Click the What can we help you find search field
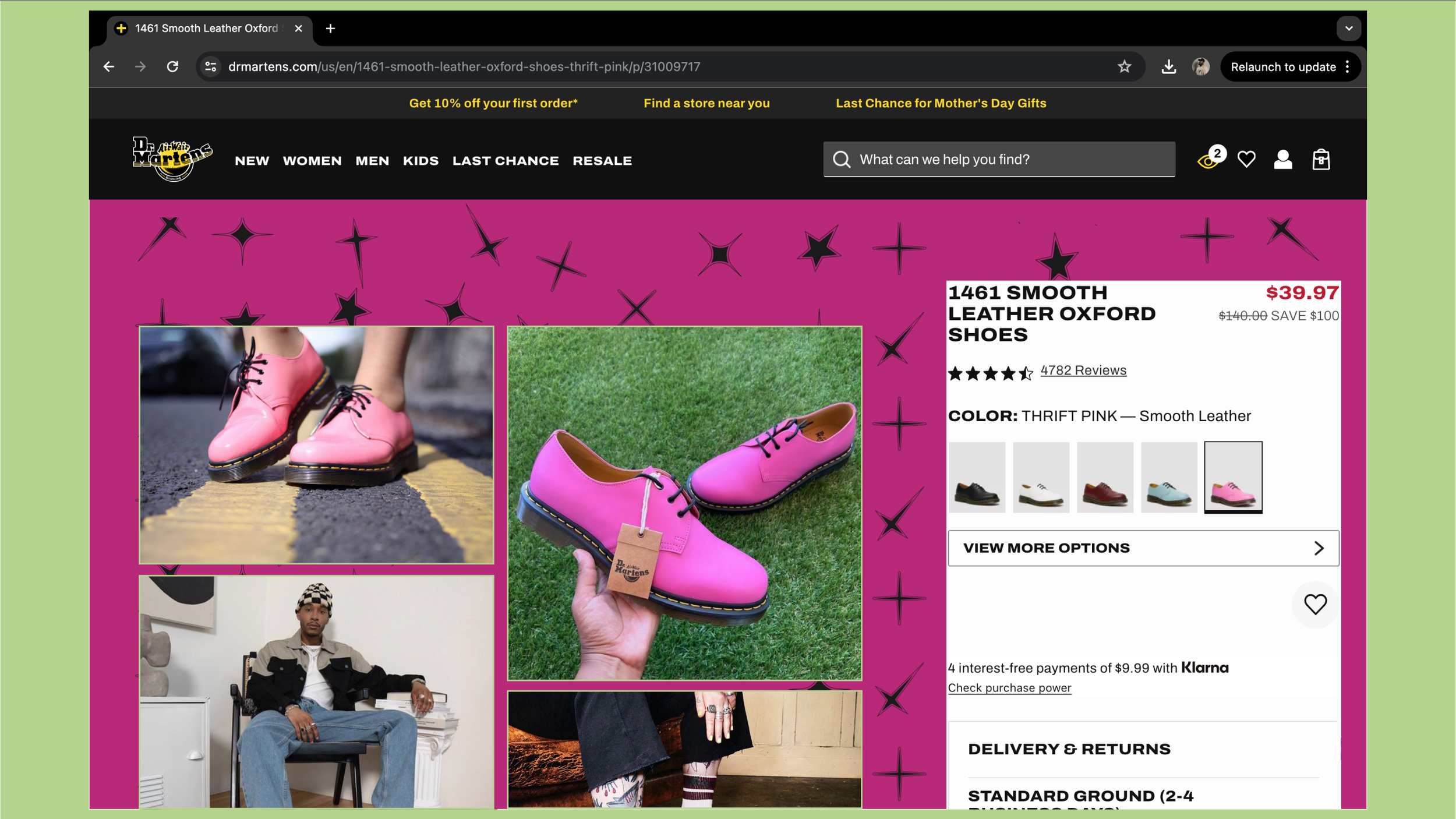 pos(999,160)
